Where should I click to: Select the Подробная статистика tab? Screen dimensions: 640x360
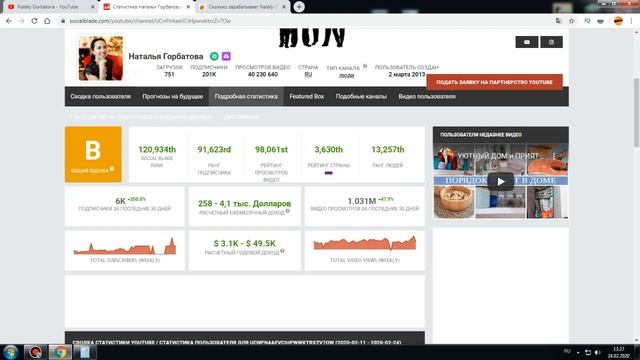pyautogui.click(x=246, y=97)
